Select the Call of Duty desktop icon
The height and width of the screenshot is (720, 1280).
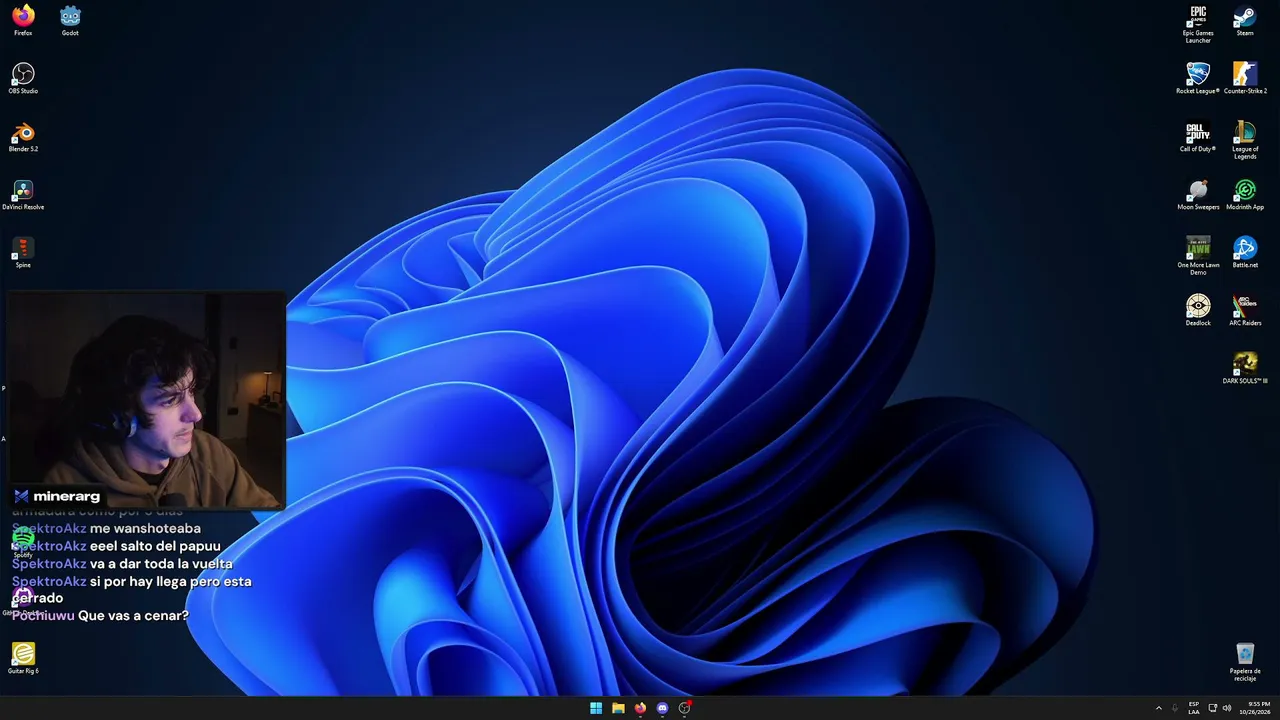pyautogui.click(x=1198, y=136)
